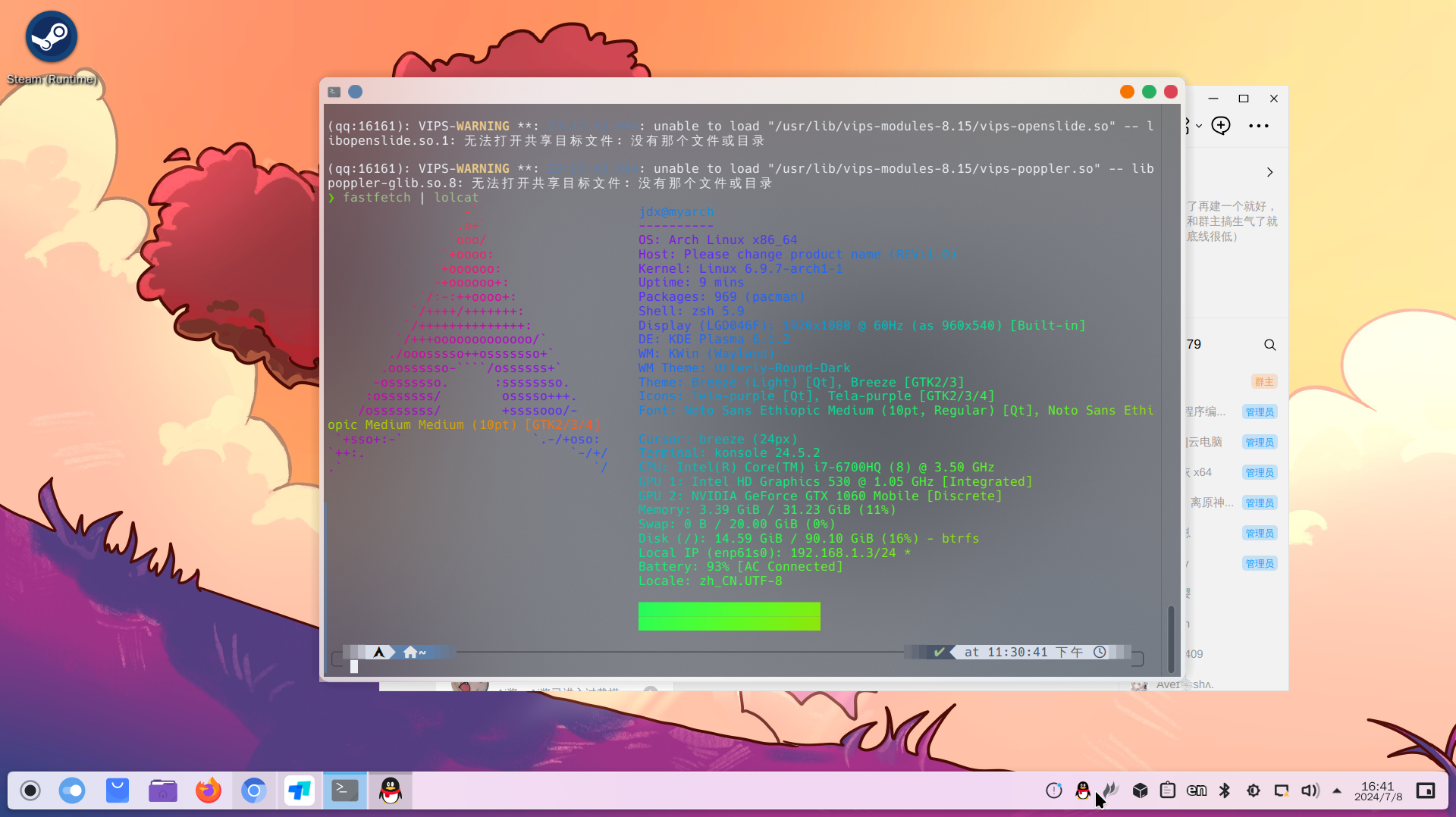This screenshot has width=1456, height=817.
Task: Click the terminal icon in Konsole title bar
Action: (334, 92)
